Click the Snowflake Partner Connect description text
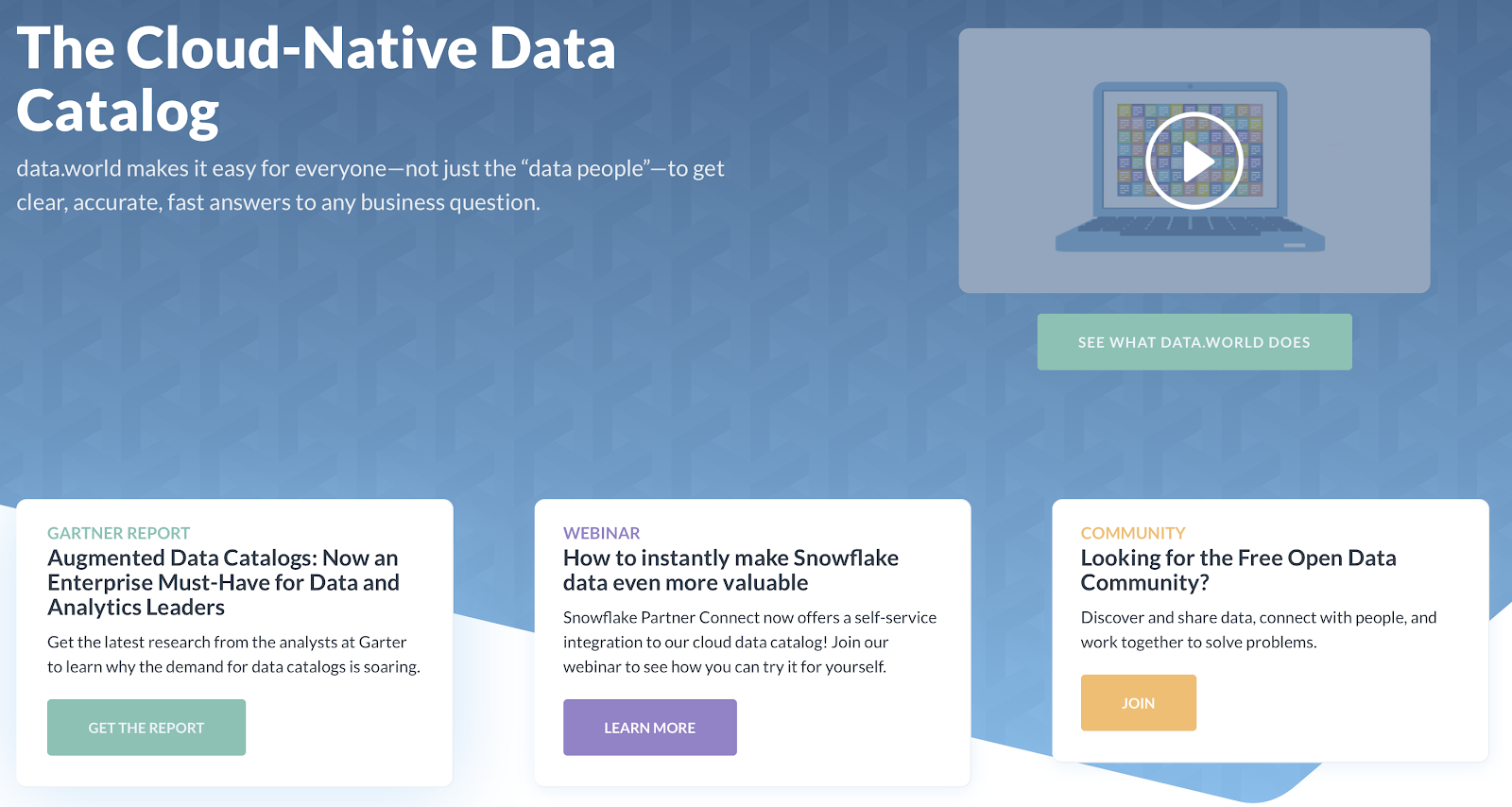1512x807 pixels. point(749,642)
